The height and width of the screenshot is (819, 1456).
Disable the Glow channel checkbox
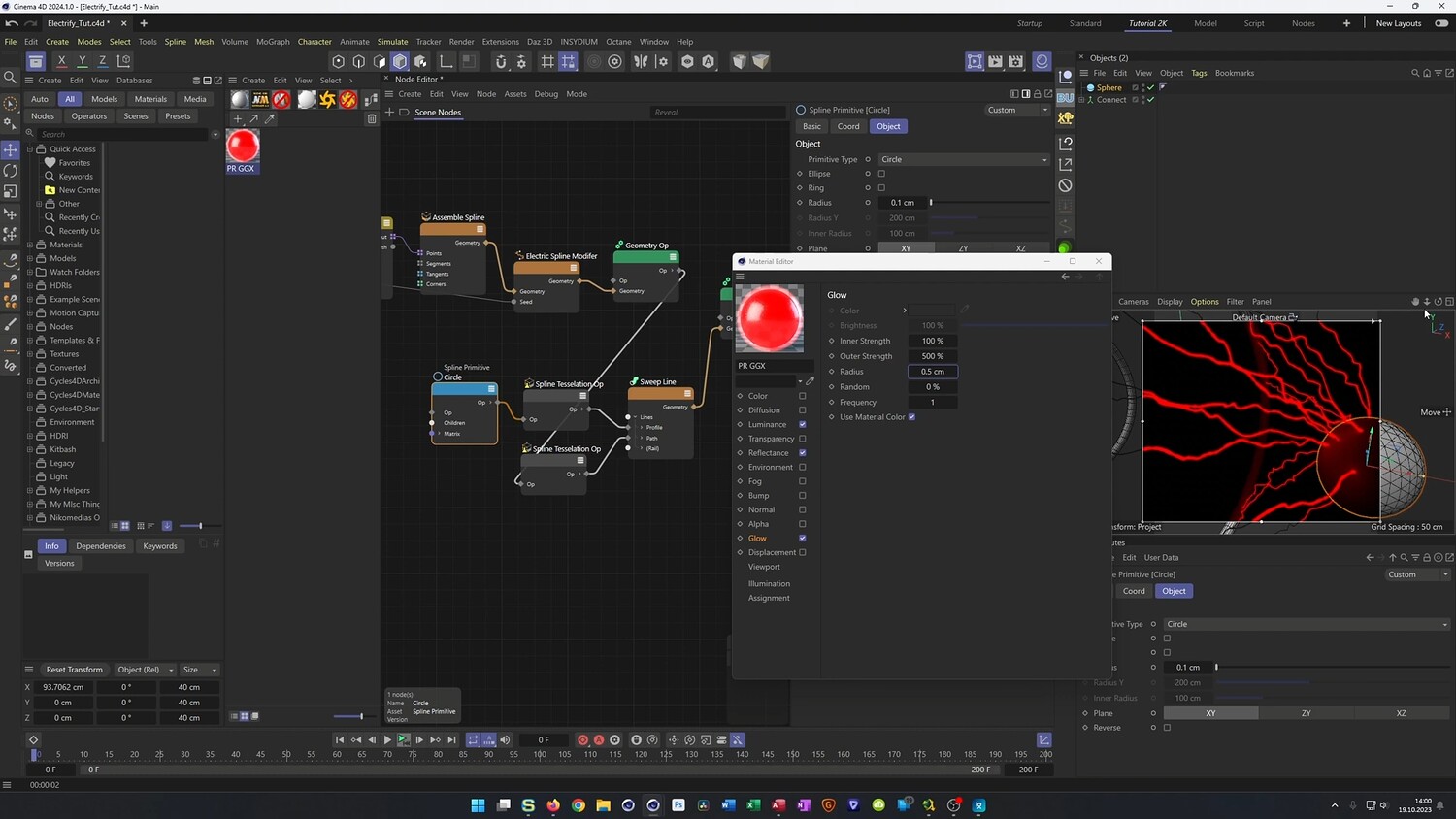[803, 538]
